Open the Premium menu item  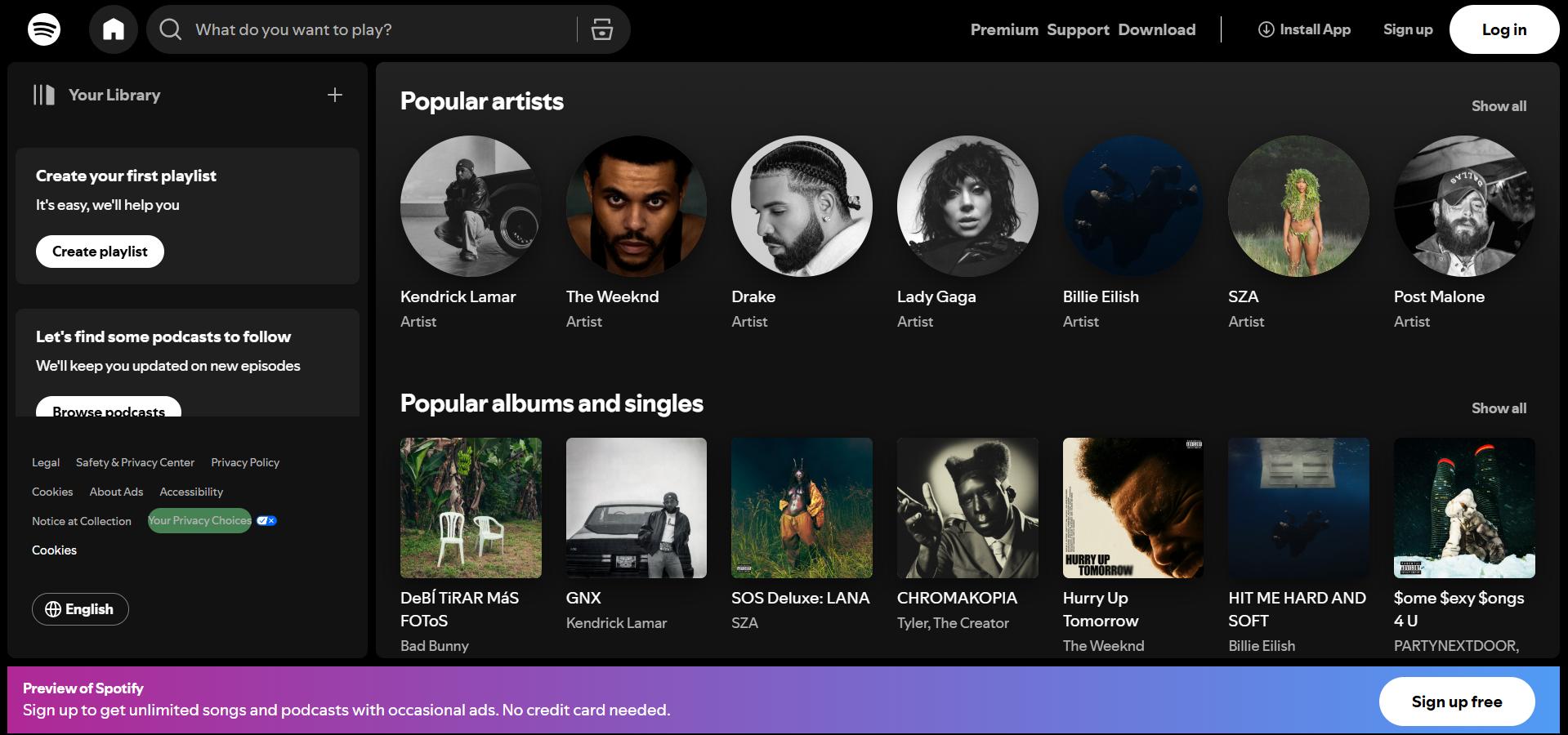point(1004,30)
